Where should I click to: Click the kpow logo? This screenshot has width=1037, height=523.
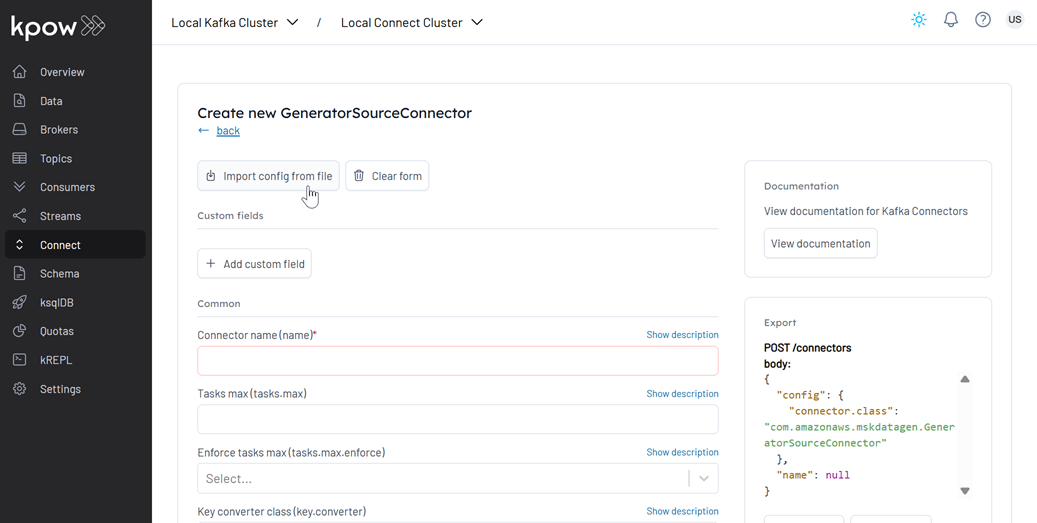pyautogui.click(x=58, y=27)
